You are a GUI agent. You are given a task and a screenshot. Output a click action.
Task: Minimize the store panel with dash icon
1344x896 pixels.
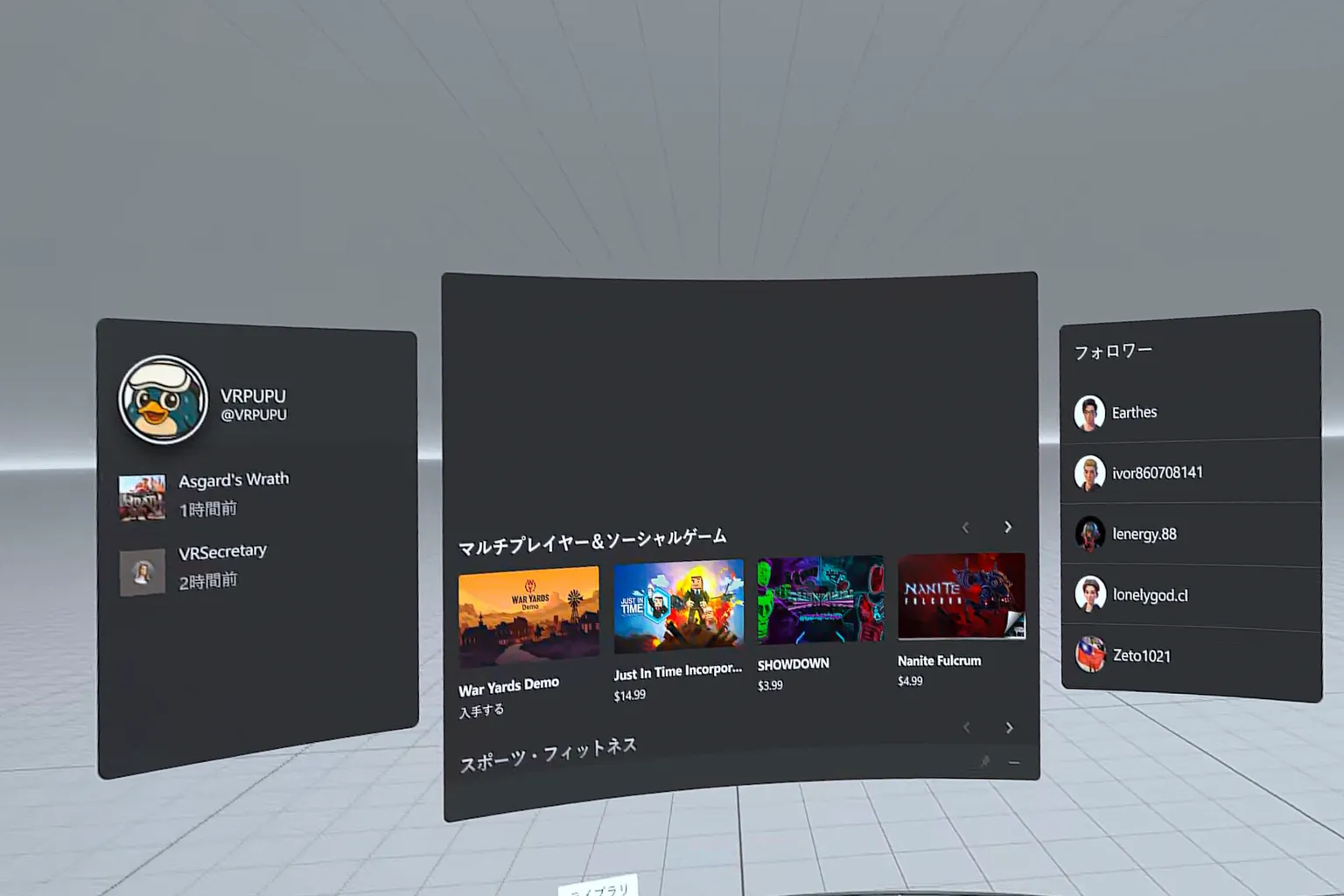[1014, 763]
